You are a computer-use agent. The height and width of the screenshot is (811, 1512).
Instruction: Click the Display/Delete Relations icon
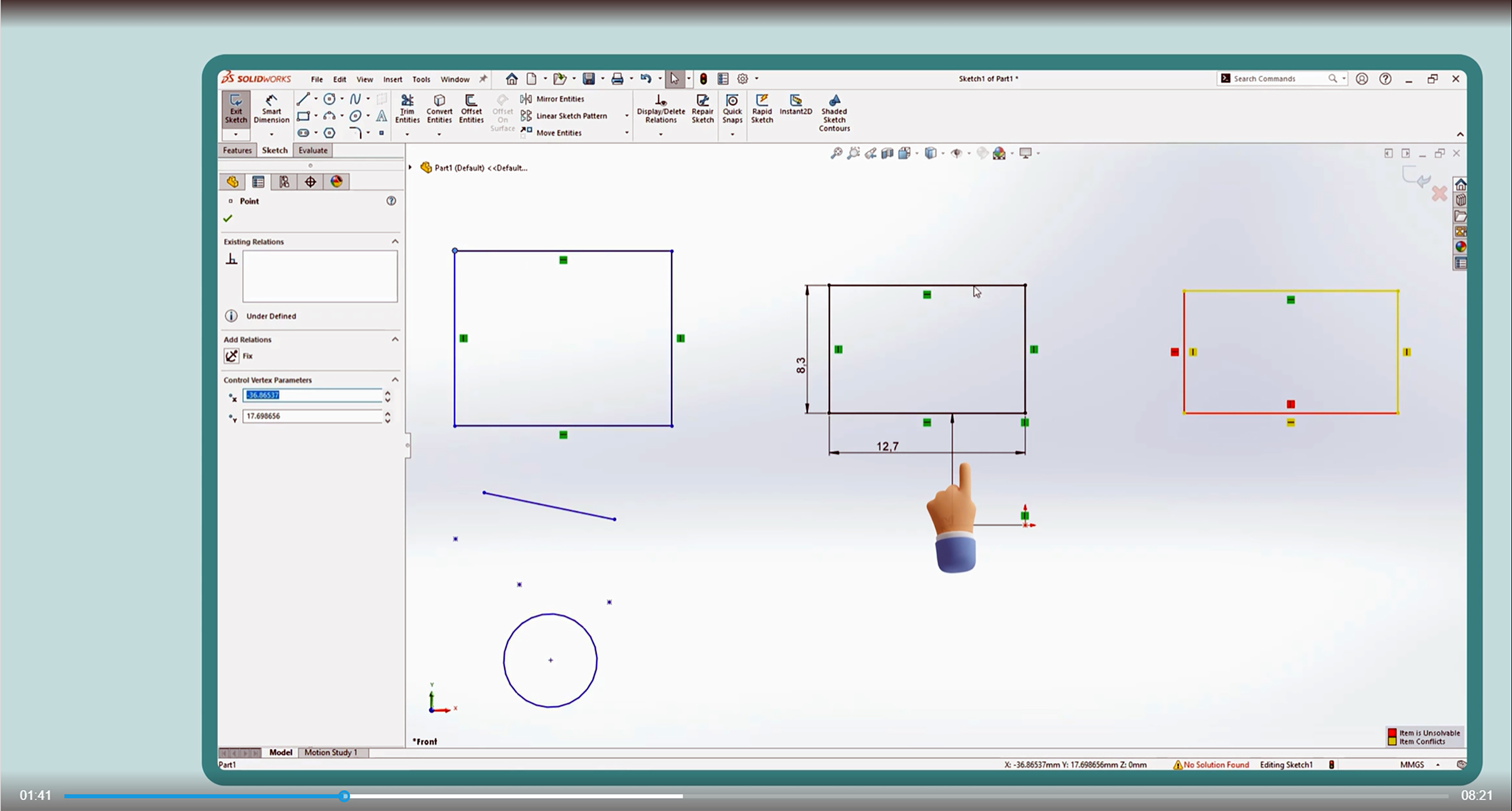point(660,109)
